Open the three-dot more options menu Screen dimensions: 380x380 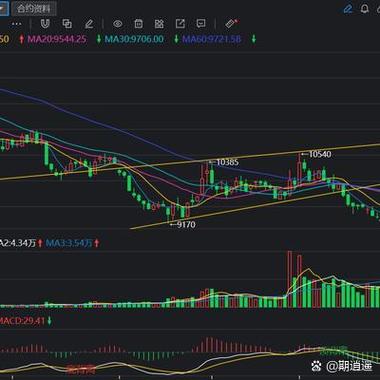point(16,24)
